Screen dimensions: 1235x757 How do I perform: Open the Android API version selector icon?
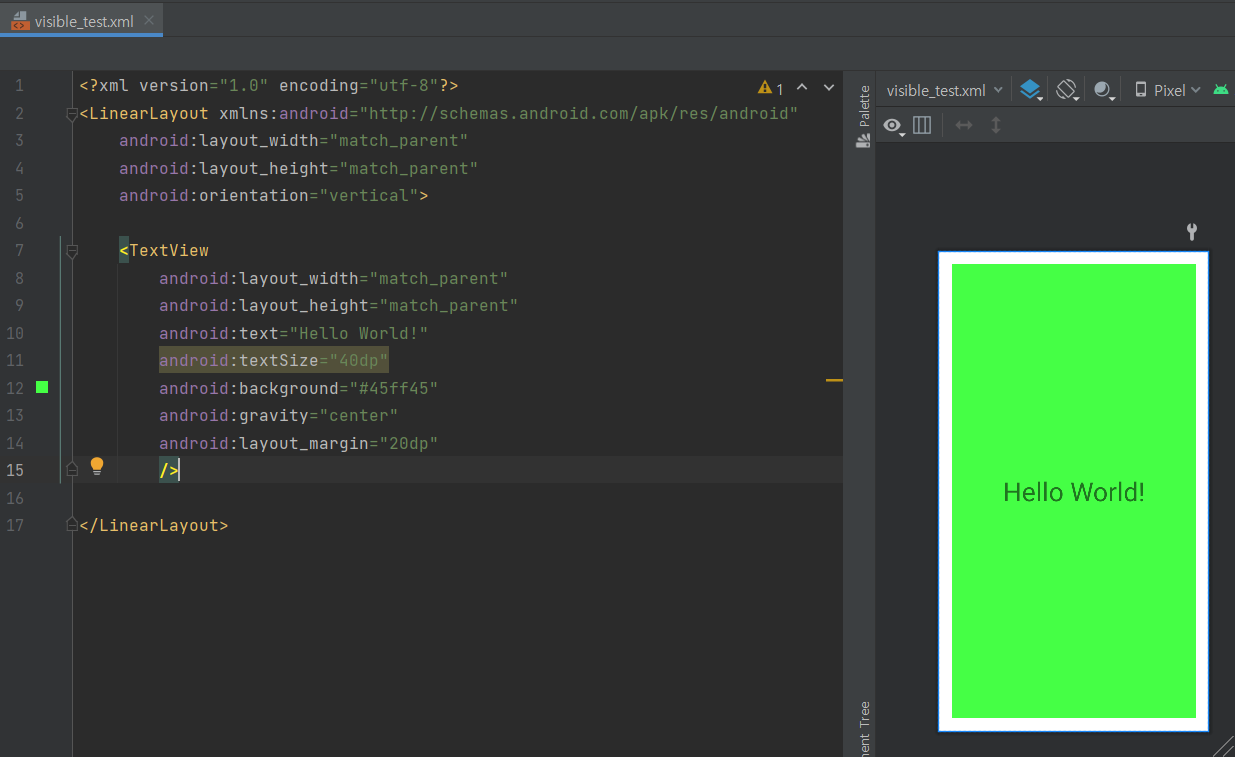tap(1221, 89)
